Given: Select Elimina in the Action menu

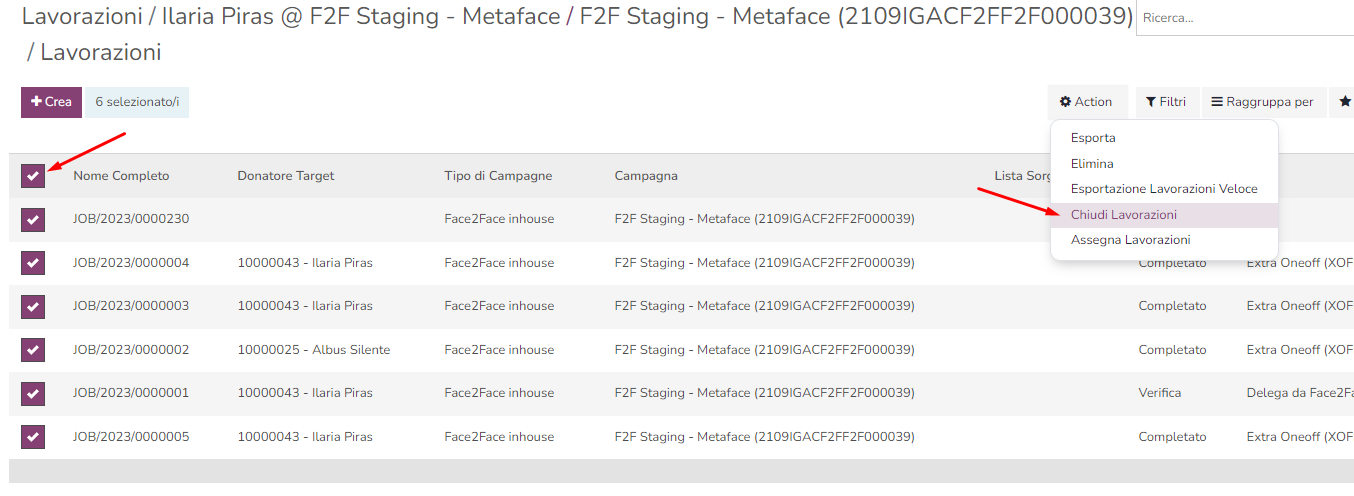Looking at the screenshot, I should [x=1092, y=163].
